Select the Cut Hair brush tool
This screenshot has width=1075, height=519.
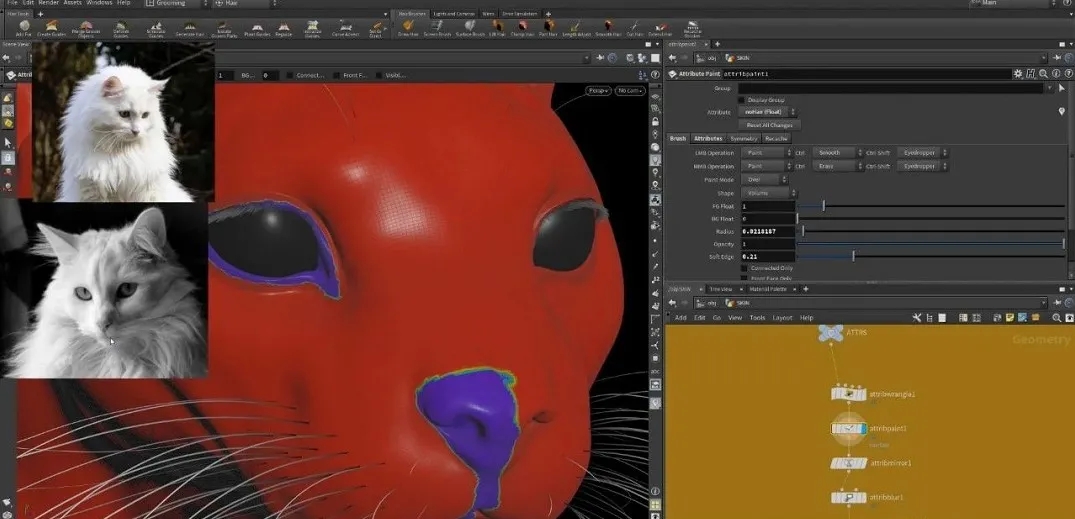635,29
